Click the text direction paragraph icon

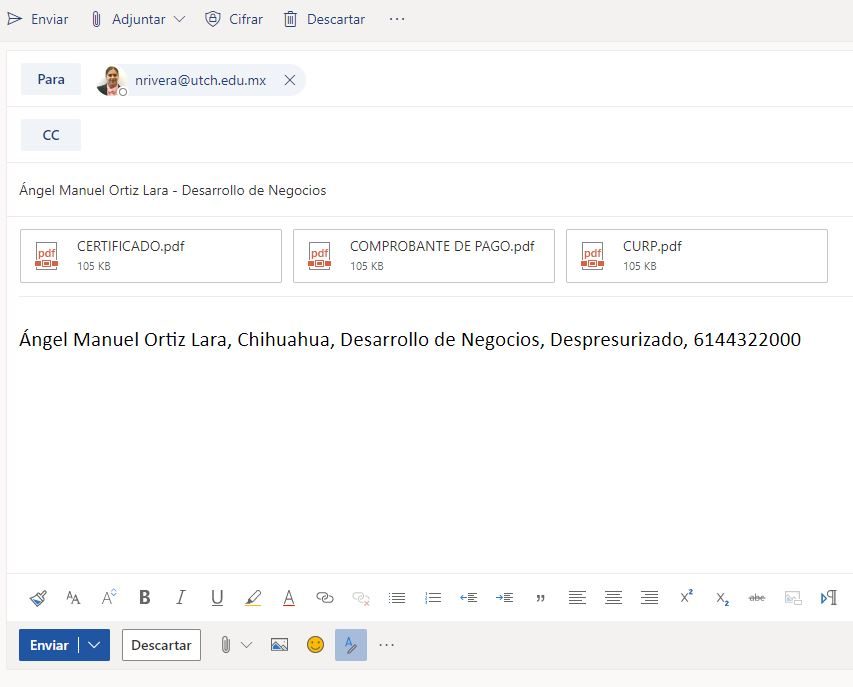click(829, 598)
